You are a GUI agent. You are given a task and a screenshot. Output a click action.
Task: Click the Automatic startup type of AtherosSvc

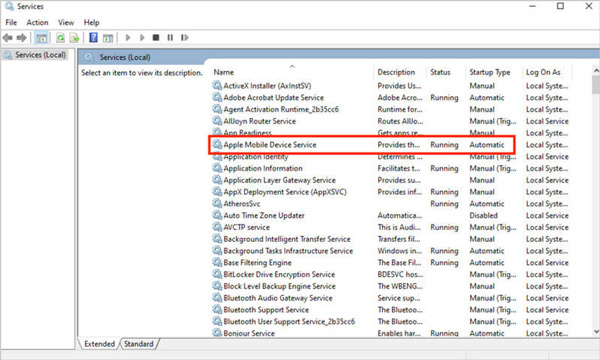coord(487,204)
